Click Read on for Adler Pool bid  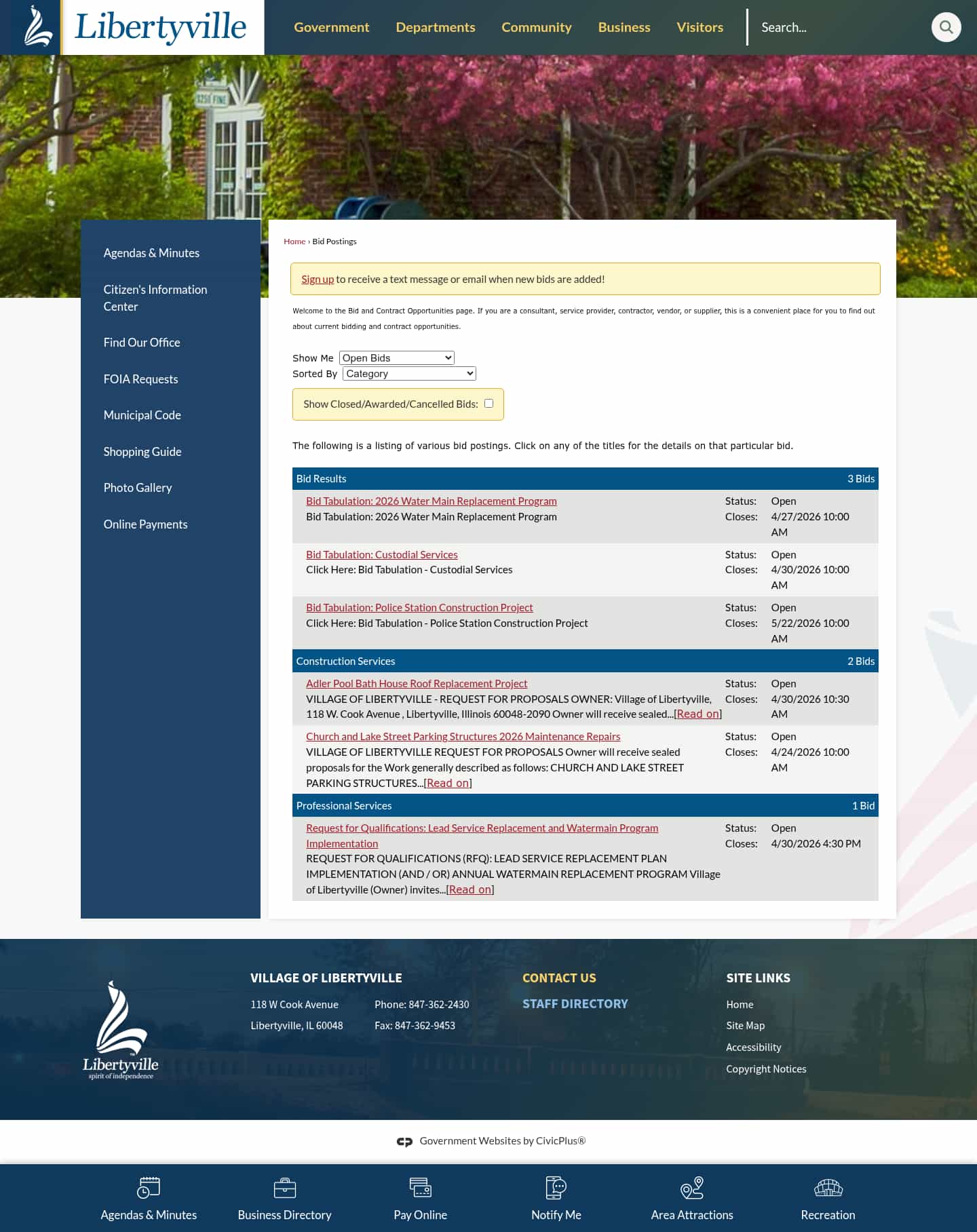[697, 714]
